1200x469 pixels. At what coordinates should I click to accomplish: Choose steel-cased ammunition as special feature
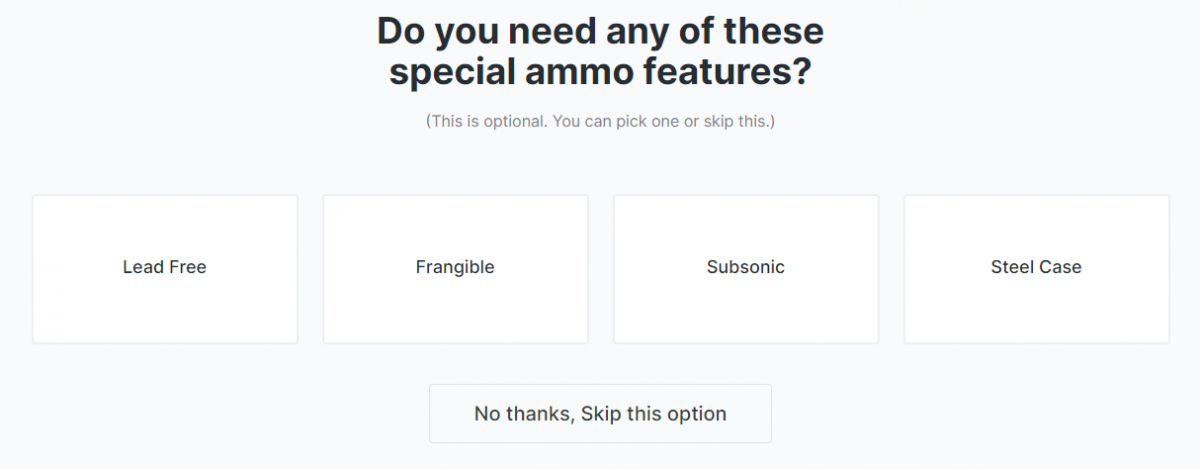tap(1036, 268)
